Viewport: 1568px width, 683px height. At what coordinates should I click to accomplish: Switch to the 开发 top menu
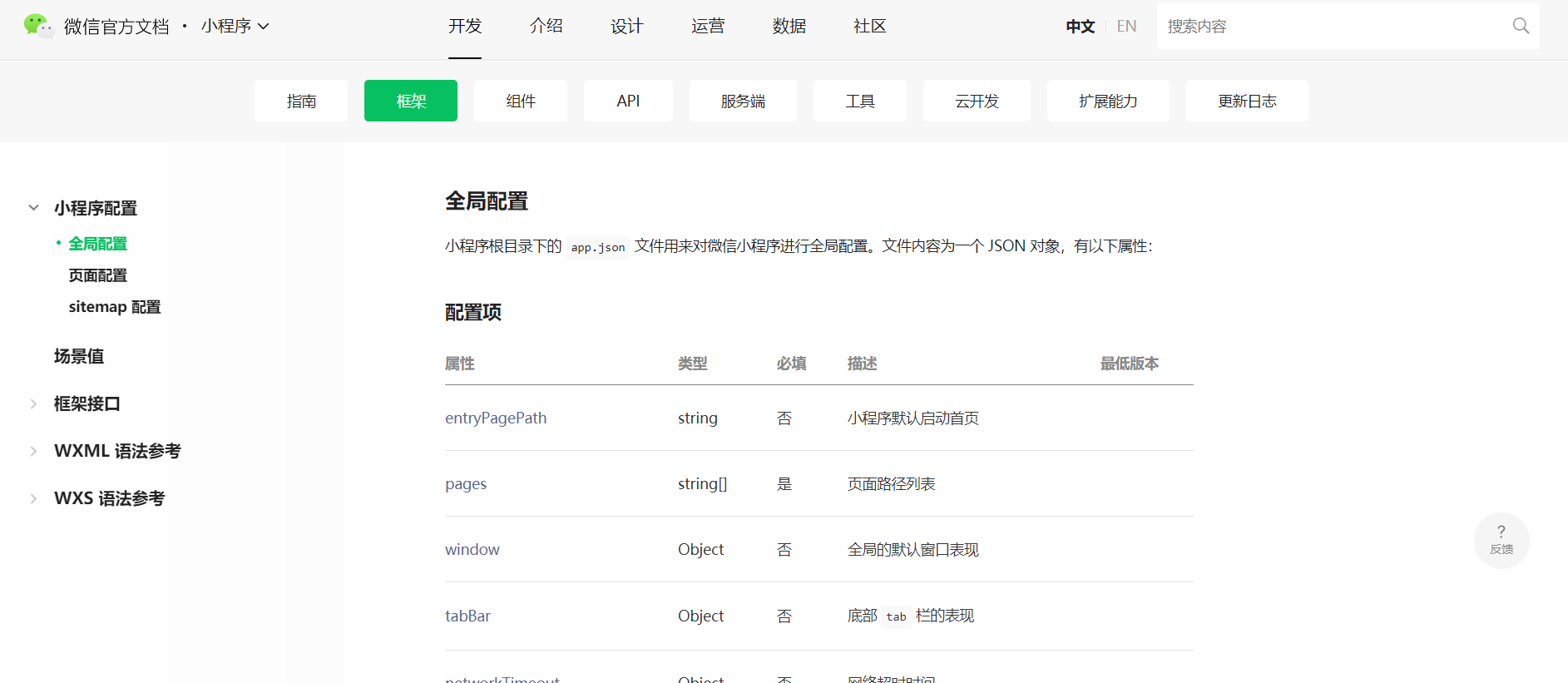click(x=465, y=26)
